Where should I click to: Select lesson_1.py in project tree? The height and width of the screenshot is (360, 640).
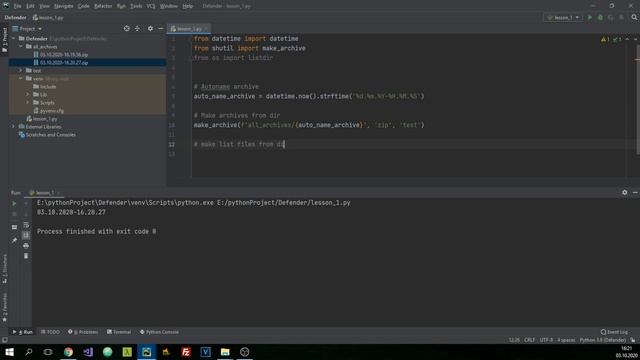pos(45,119)
